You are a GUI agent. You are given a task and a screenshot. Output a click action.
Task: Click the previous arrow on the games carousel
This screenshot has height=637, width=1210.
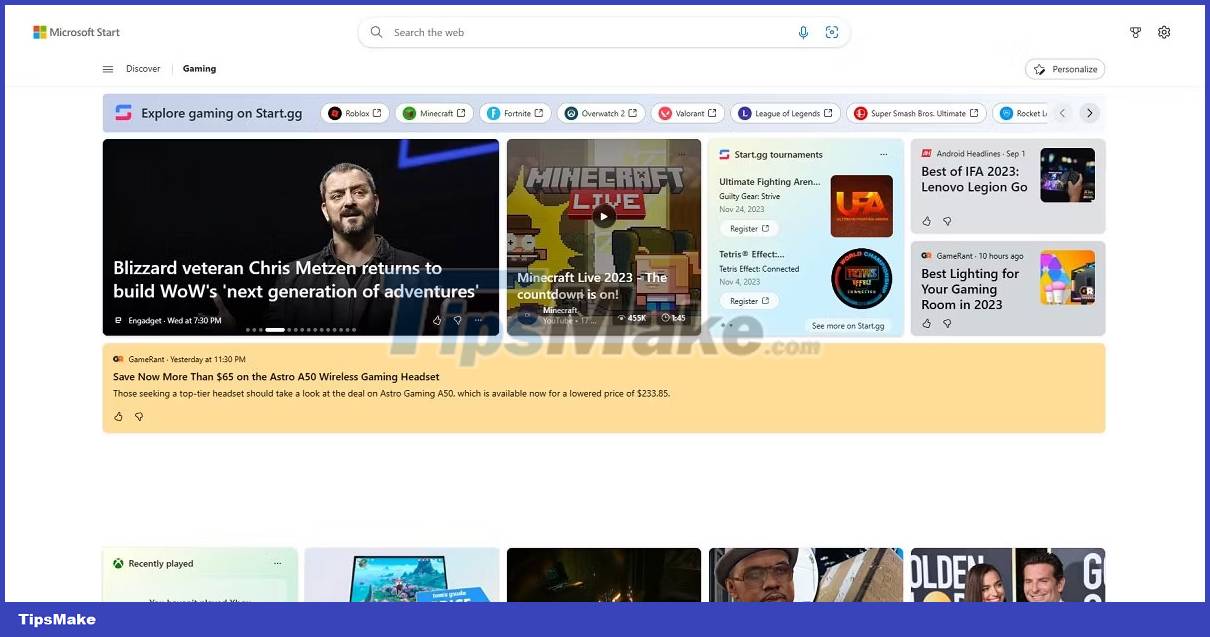pyautogui.click(x=1063, y=113)
